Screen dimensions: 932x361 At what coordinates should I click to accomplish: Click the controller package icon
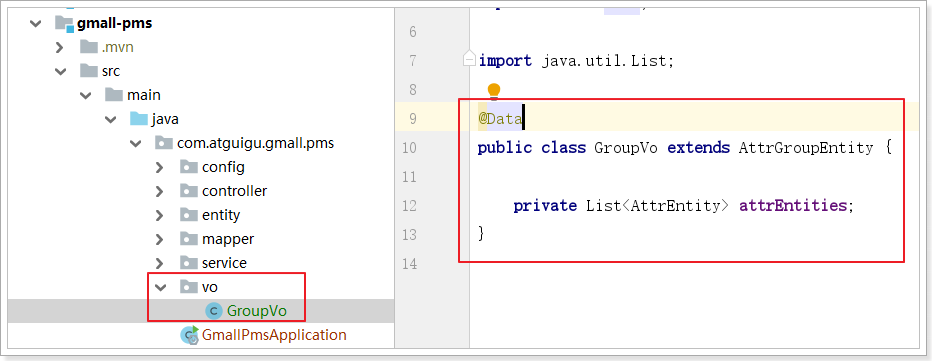[188, 191]
